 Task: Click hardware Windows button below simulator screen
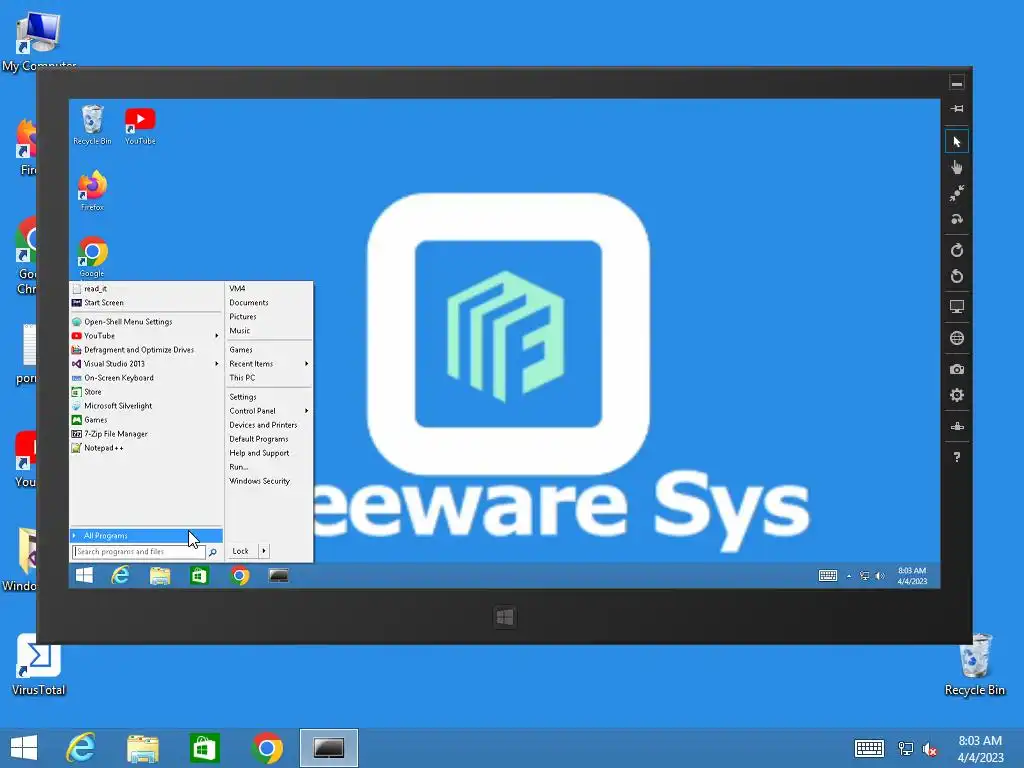click(x=505, y=617)
